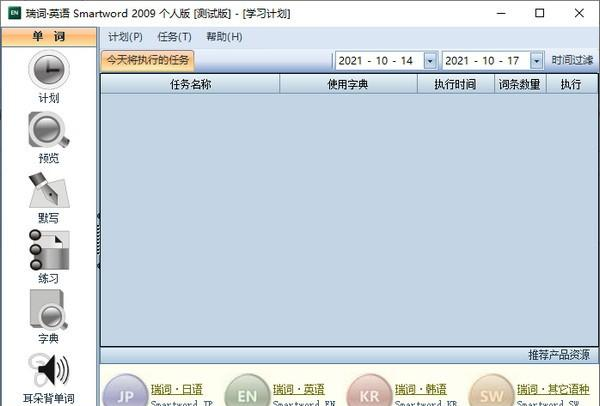Open the 任务(T) menu

click(174, 37)
